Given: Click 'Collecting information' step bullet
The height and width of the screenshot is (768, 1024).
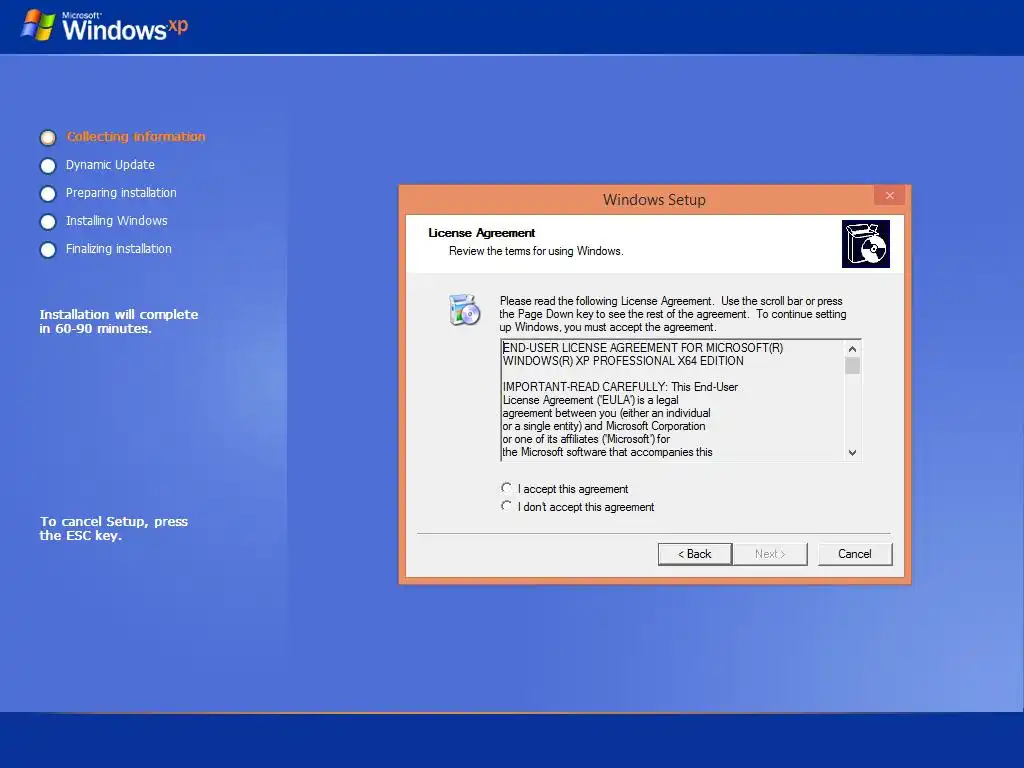Looking at the screenshot, I should tap(48, 138).
